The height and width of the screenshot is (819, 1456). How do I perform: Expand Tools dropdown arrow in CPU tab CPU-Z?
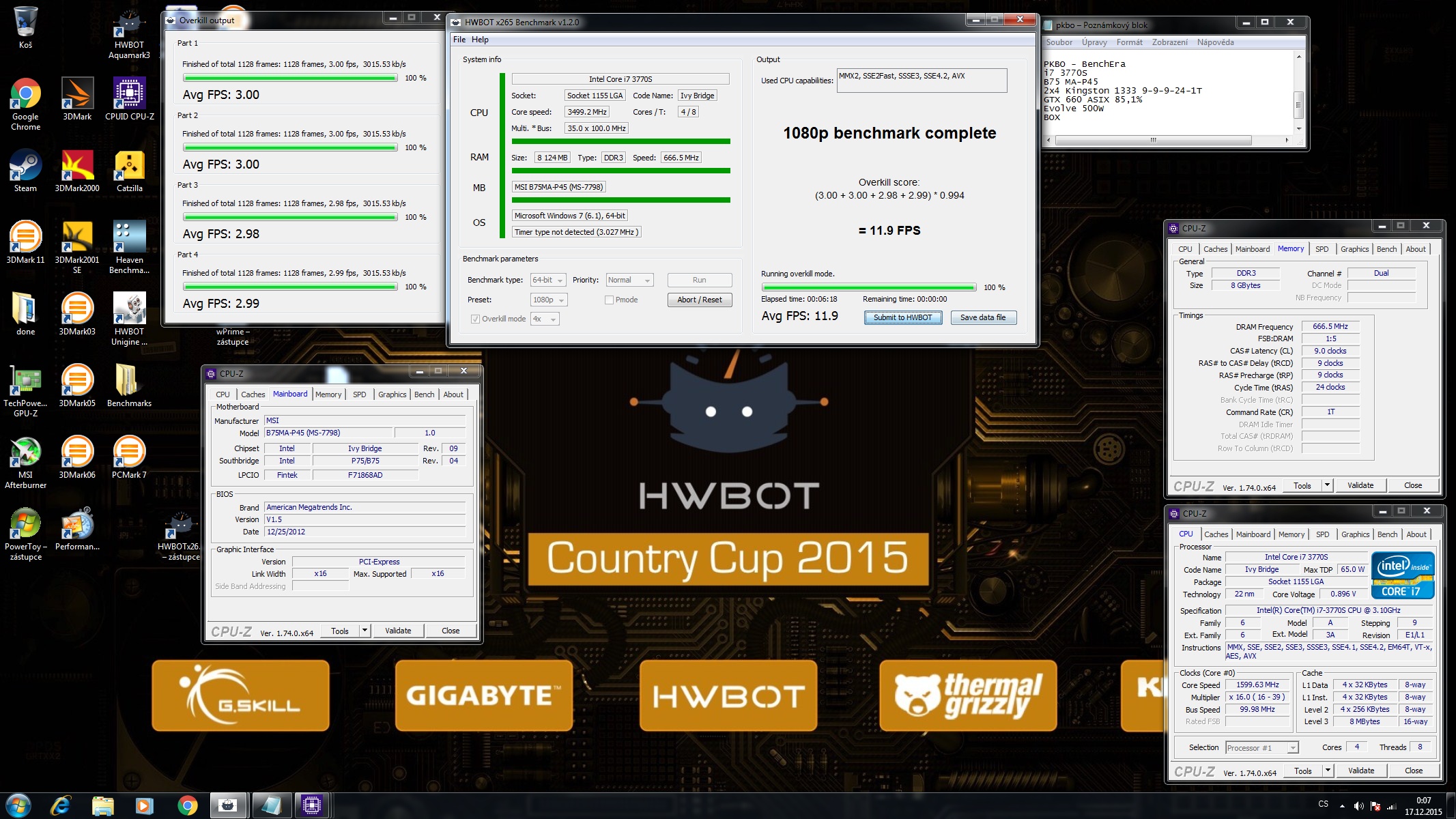(x=1328, y=771)
